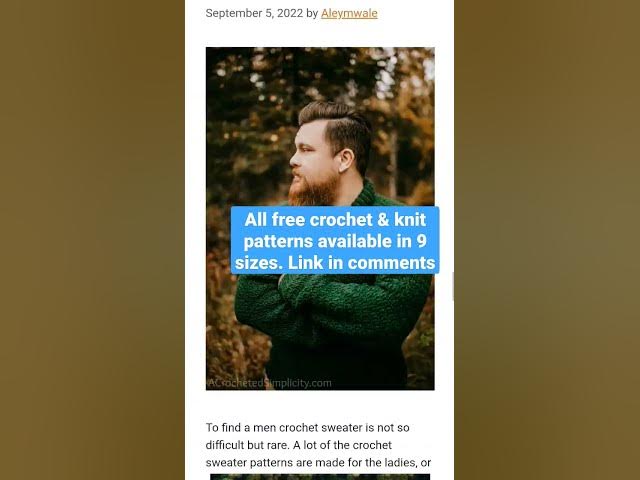Click the 'To find a men crochet sweater' line
This screenshot has height=480, width=640.
pos(307,427)
